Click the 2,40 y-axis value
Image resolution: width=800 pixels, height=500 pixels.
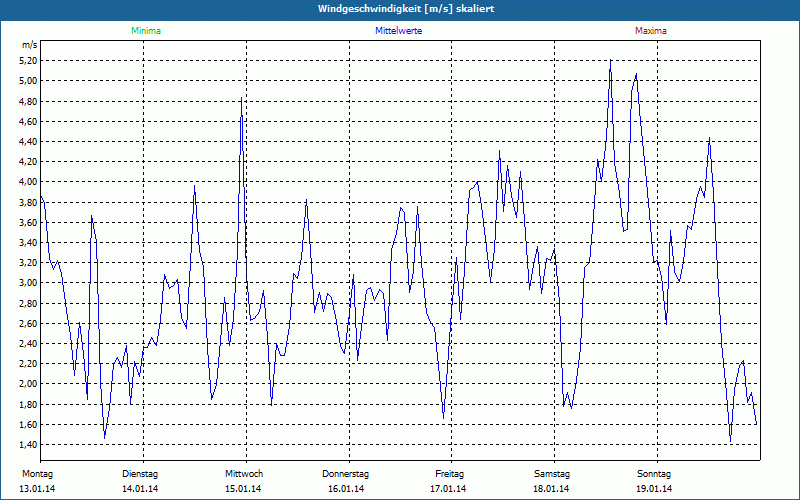tap(29, 343)
